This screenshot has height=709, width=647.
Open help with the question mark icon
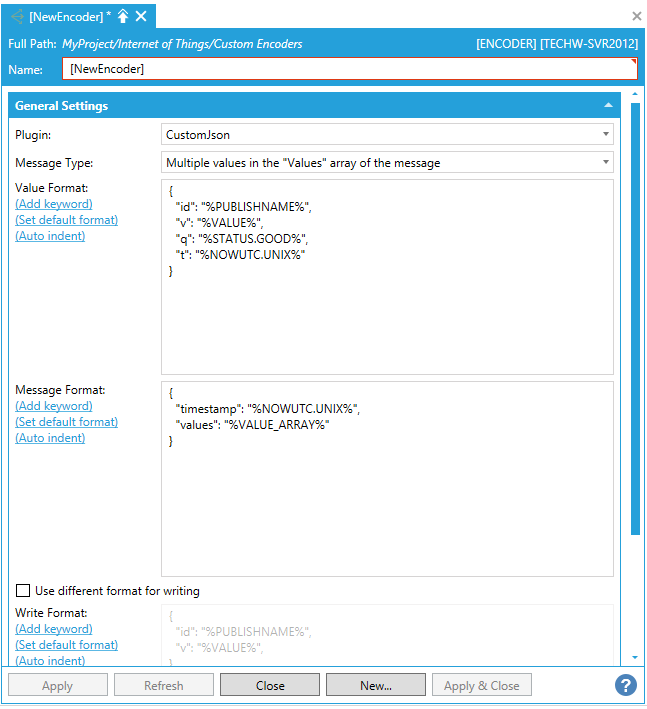click(626, 685)
